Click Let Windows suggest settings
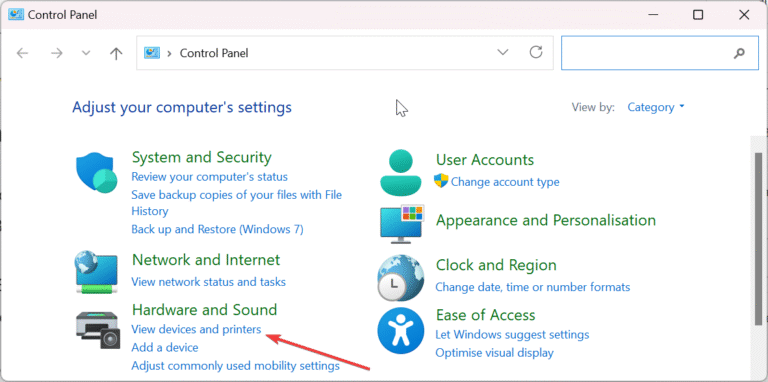 [x=512, y=335]
